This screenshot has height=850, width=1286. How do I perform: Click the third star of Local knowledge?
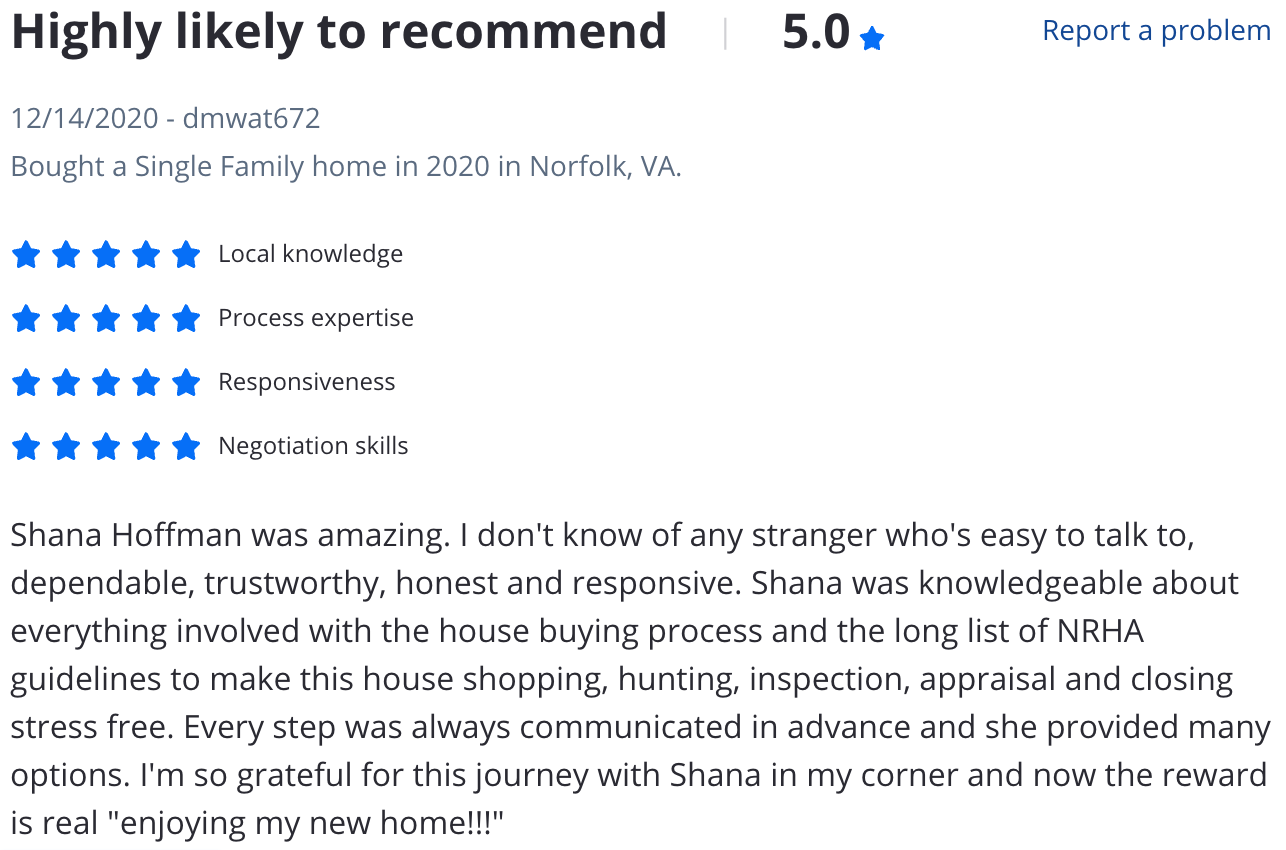pyautogui.click(x=106, y=255)
